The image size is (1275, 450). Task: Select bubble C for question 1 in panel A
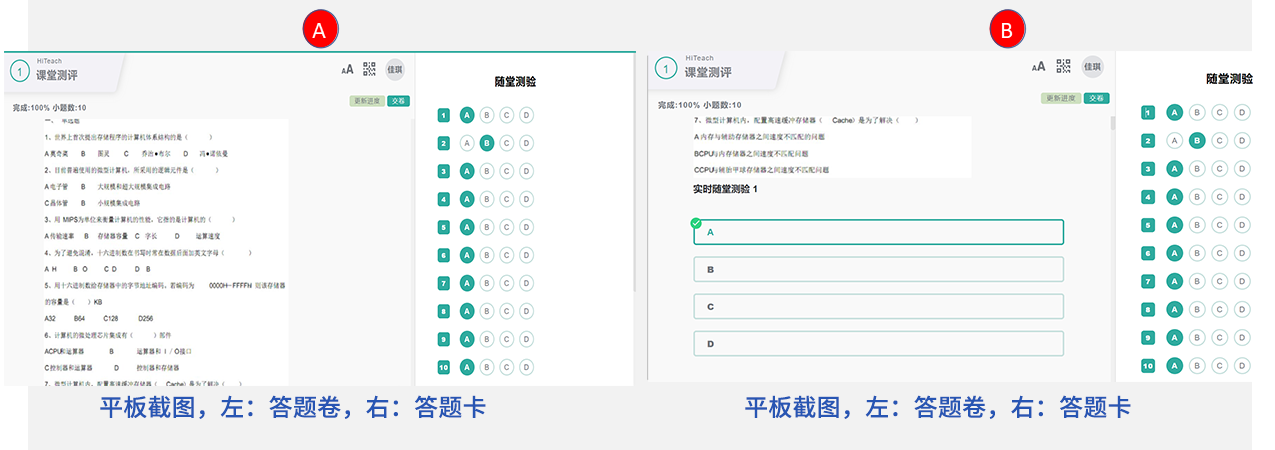[507, 115]
